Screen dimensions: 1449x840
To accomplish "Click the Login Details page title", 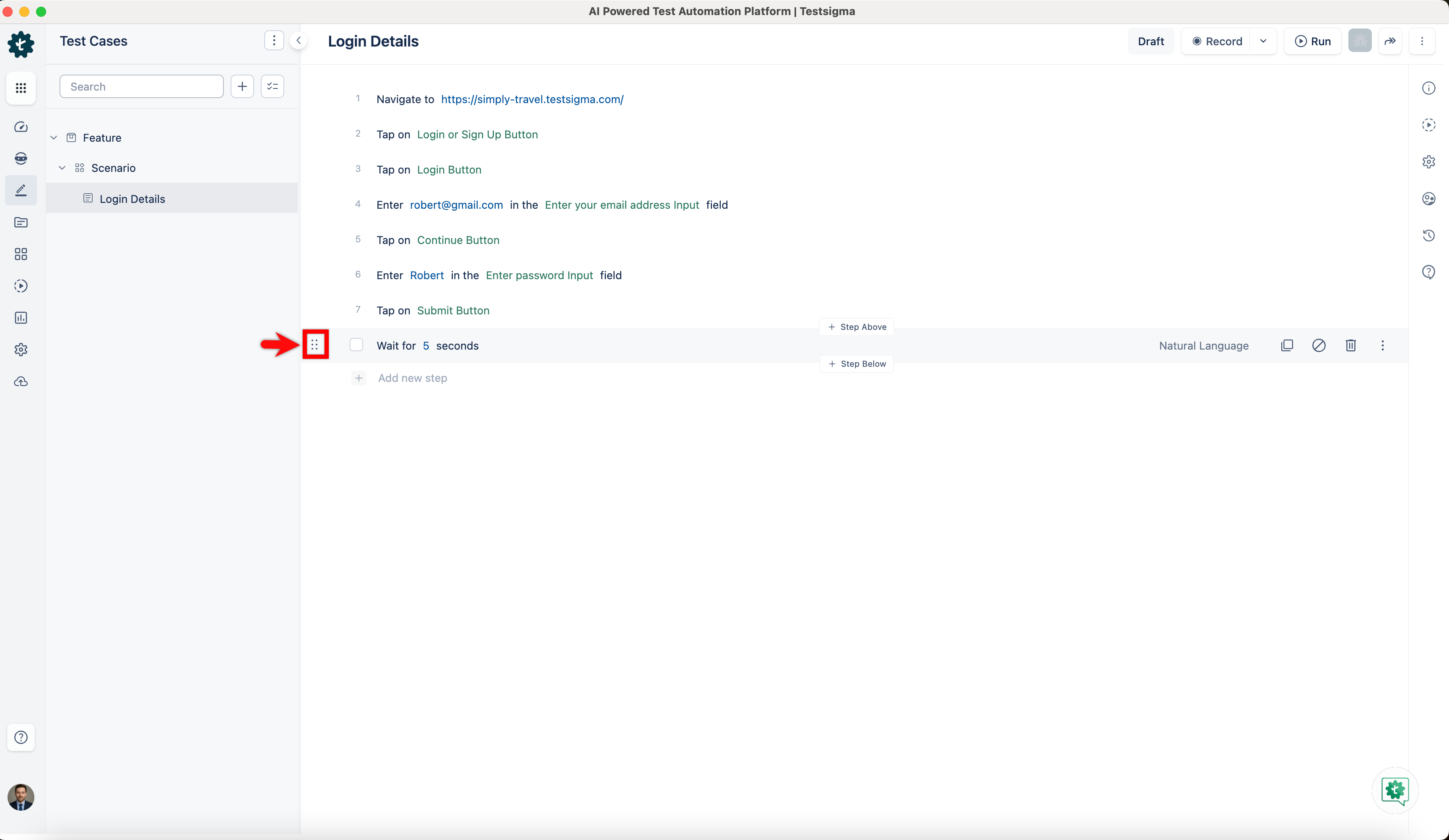I will (x=373, y=41).
